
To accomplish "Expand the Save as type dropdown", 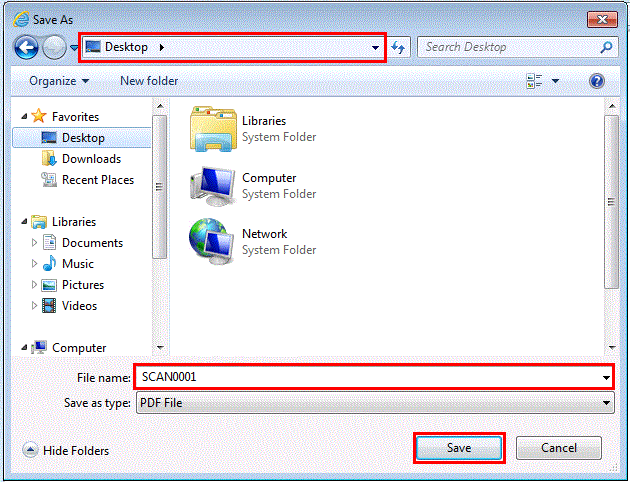I will point(606,403).
